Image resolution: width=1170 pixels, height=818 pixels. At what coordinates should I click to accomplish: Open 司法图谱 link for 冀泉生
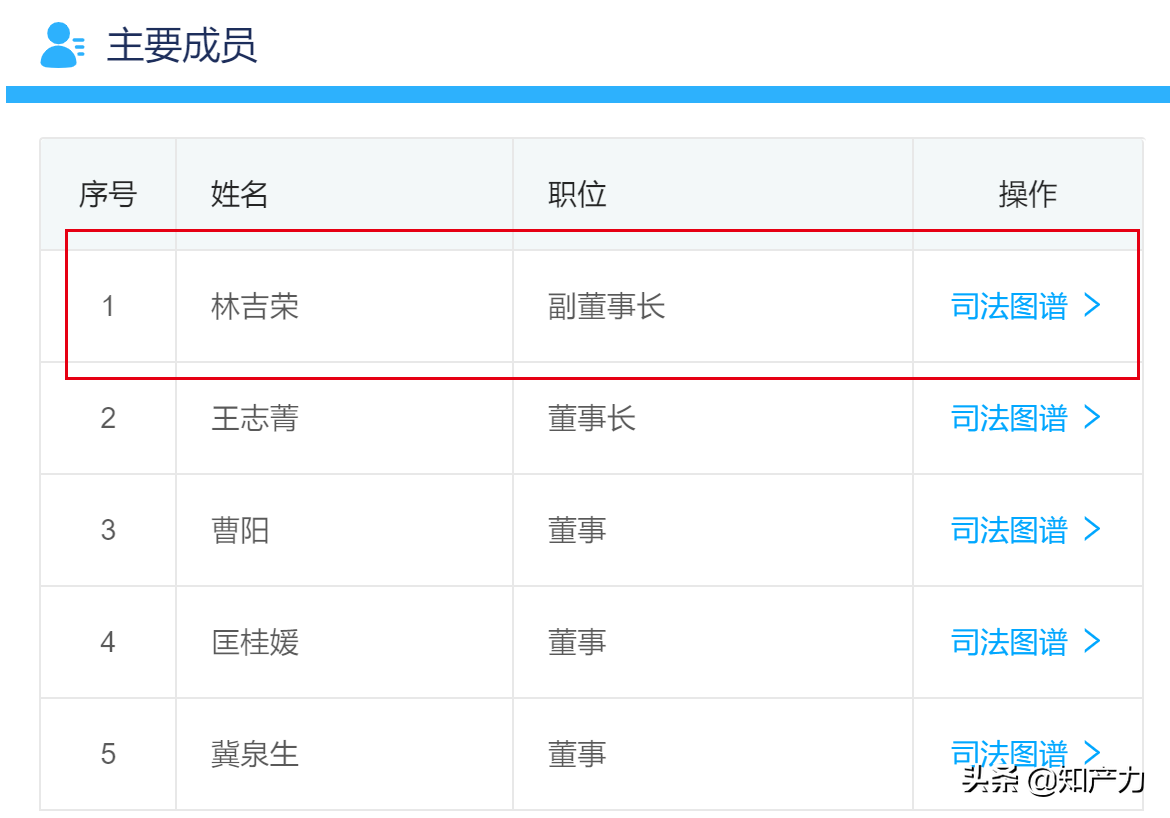tap(1009, 754)
